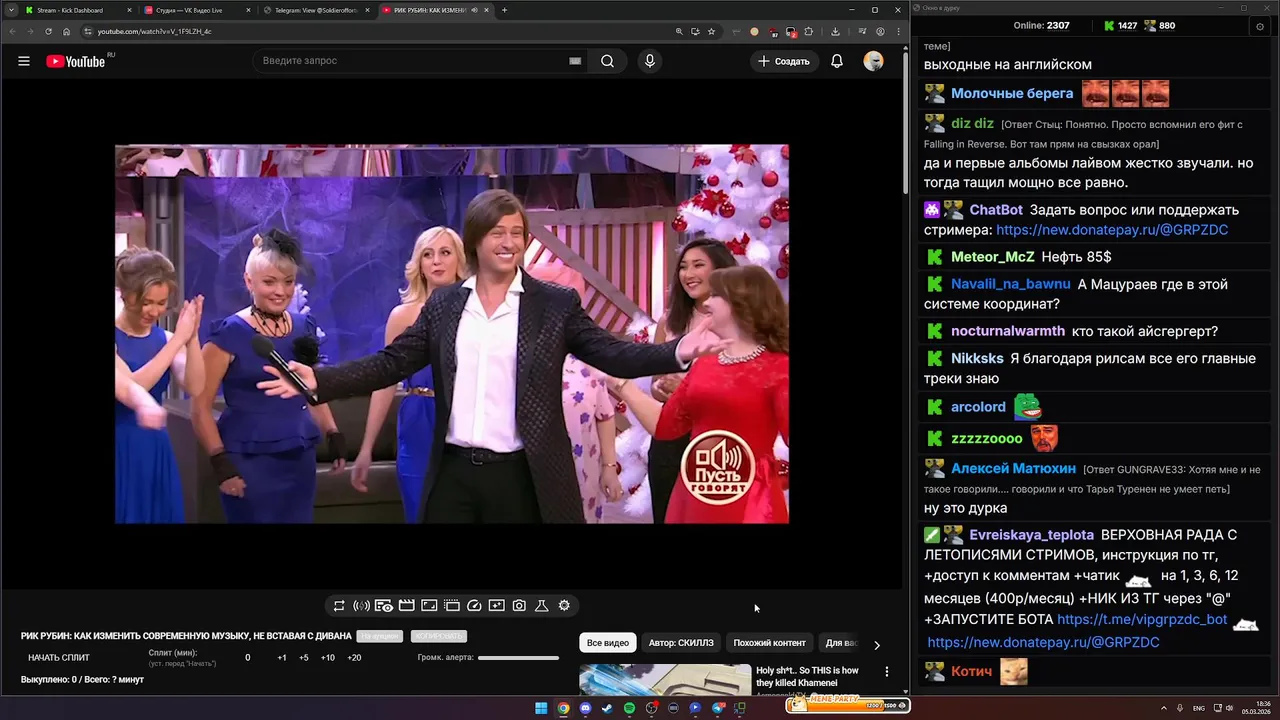Reload the browser page

(x=48, y=31)
